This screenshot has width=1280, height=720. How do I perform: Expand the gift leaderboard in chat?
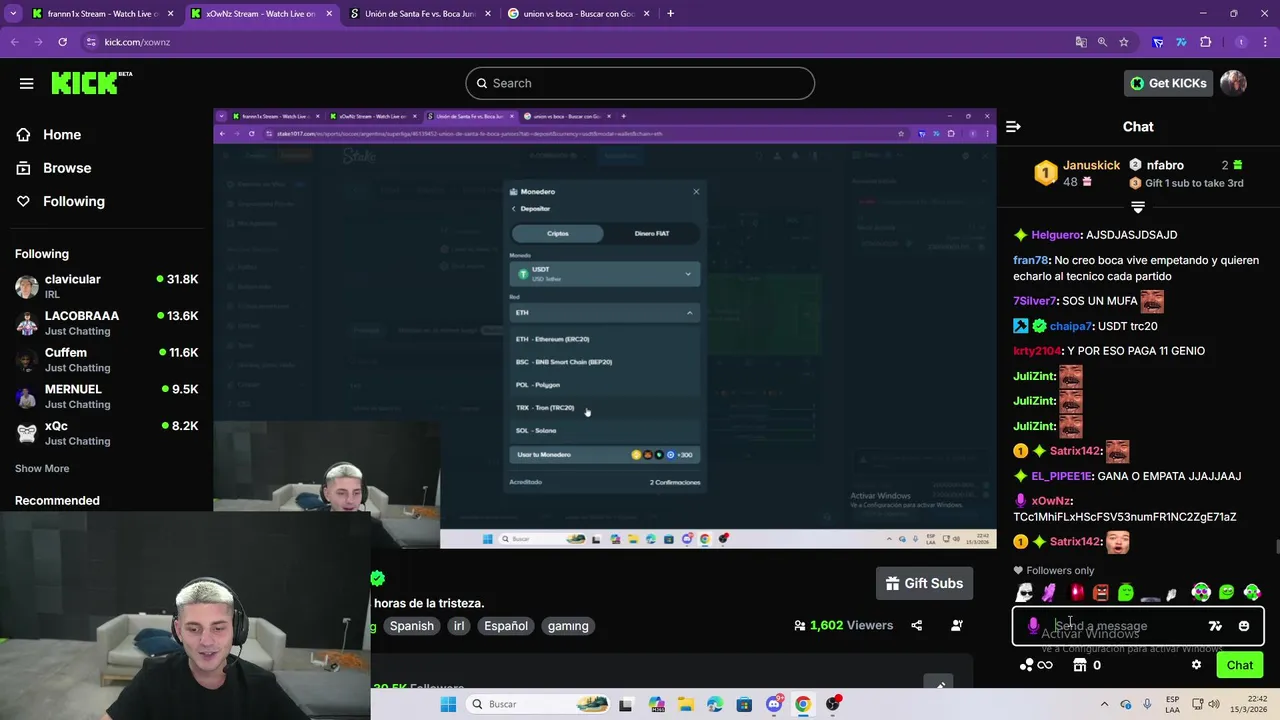click(x=1138, y=207)
